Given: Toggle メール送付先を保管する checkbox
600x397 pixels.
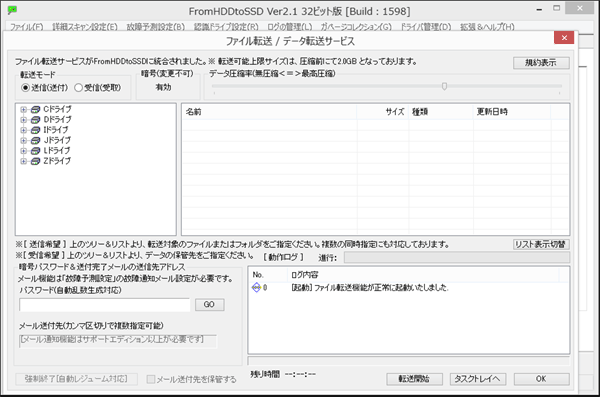Looking at the screenshot, I should [151, 379].
